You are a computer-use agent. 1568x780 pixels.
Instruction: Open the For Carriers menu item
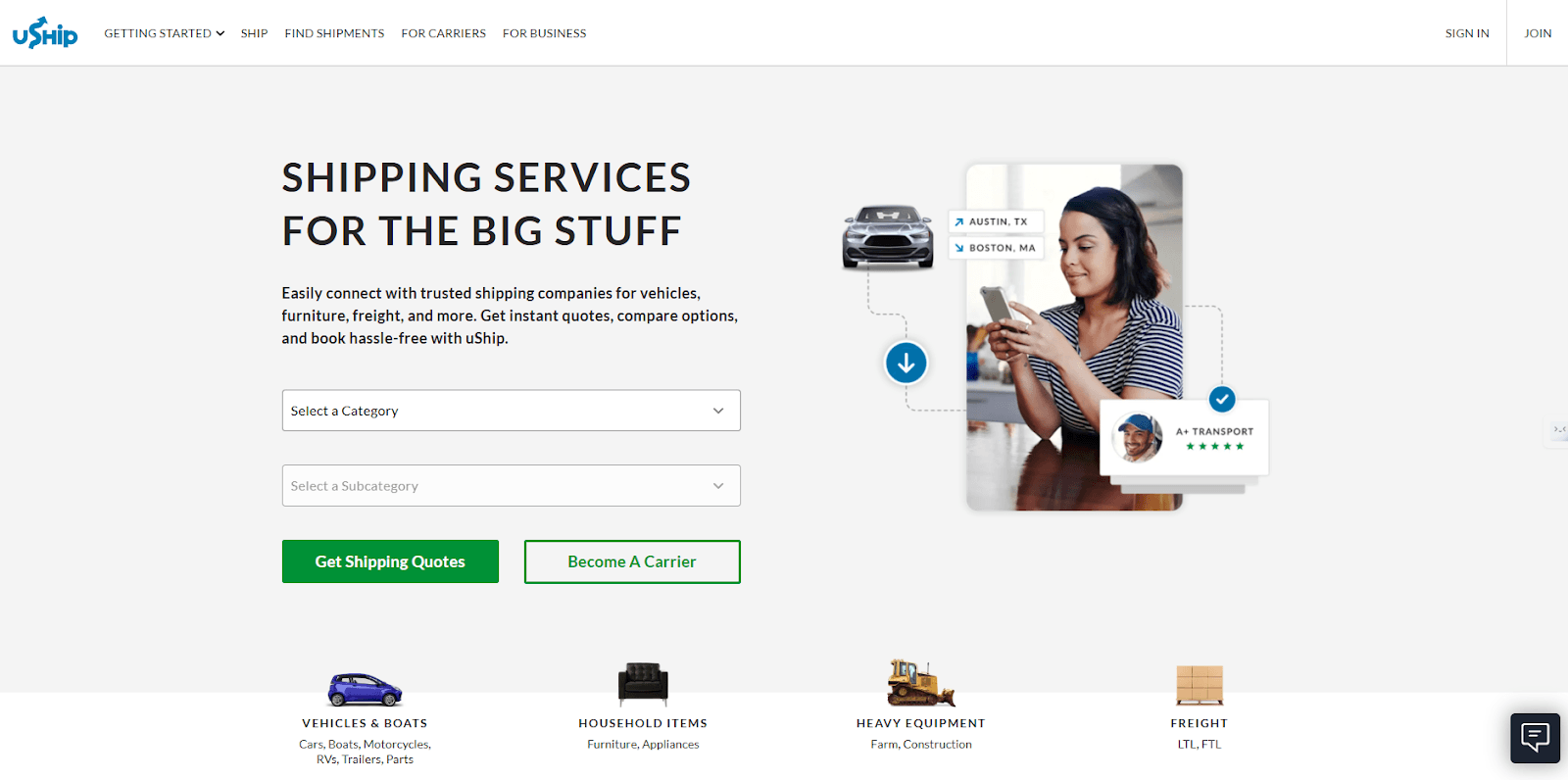(443, 33)
